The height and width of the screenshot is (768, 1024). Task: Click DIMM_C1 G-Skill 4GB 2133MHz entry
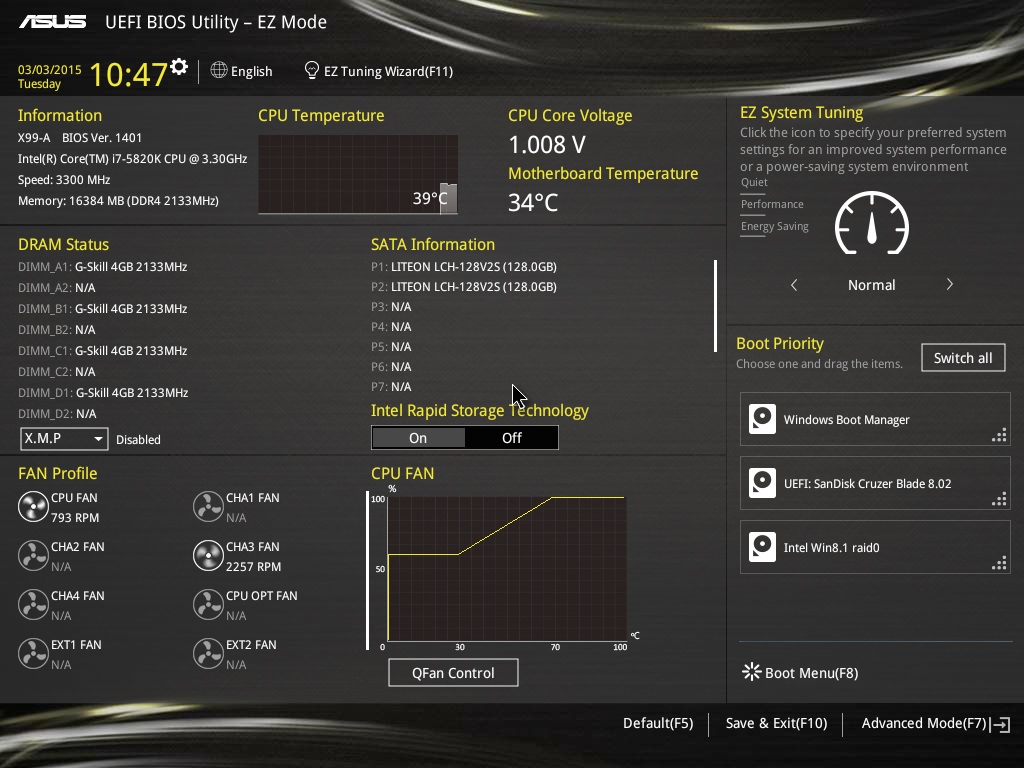103,351
